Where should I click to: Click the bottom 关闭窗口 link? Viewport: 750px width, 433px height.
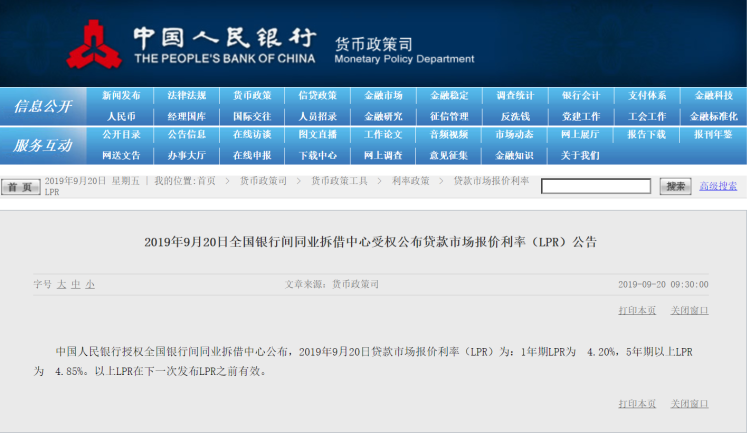(x=689, y=403)
